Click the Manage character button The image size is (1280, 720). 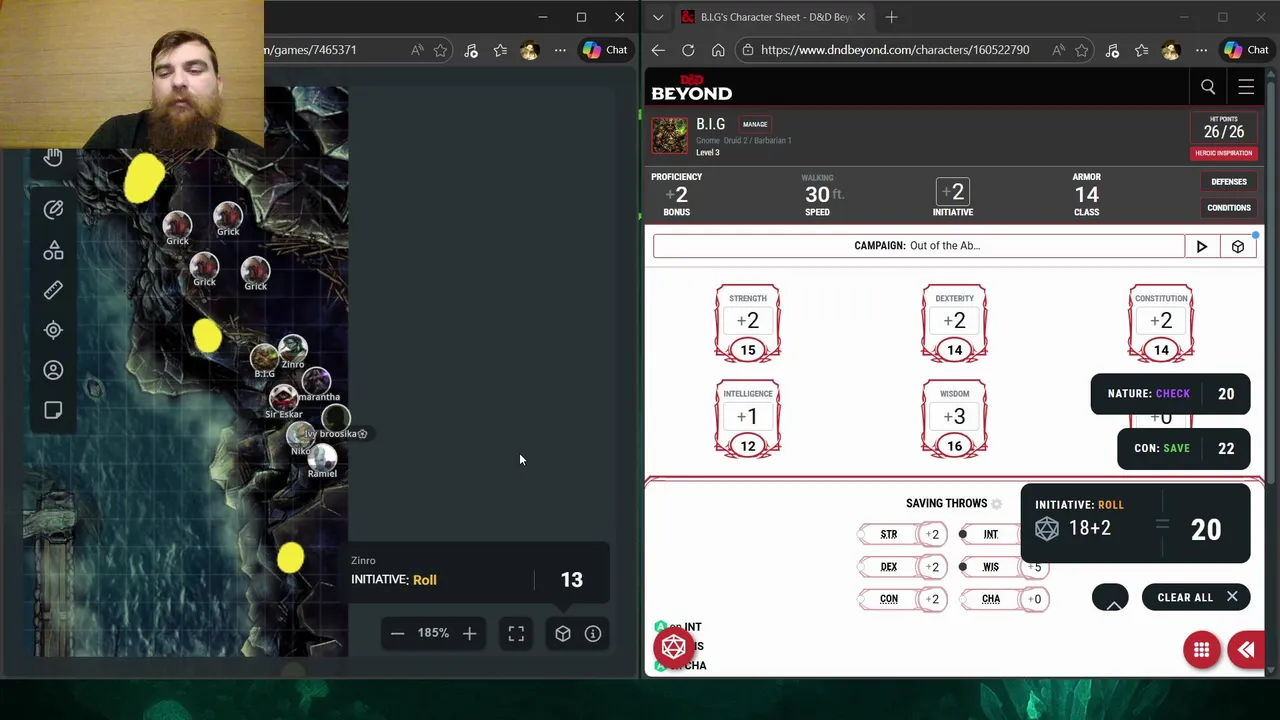[x=755, y=124]
